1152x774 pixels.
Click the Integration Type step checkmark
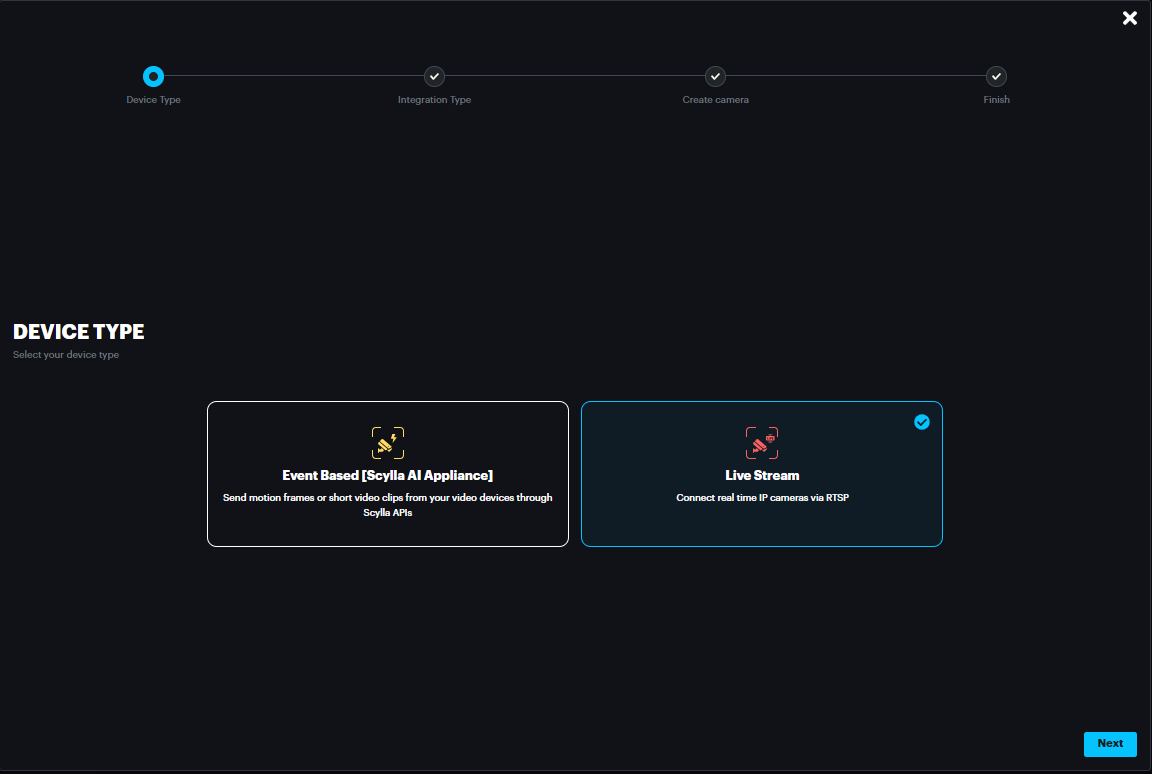pyautogui.click(x=434, y=76)
